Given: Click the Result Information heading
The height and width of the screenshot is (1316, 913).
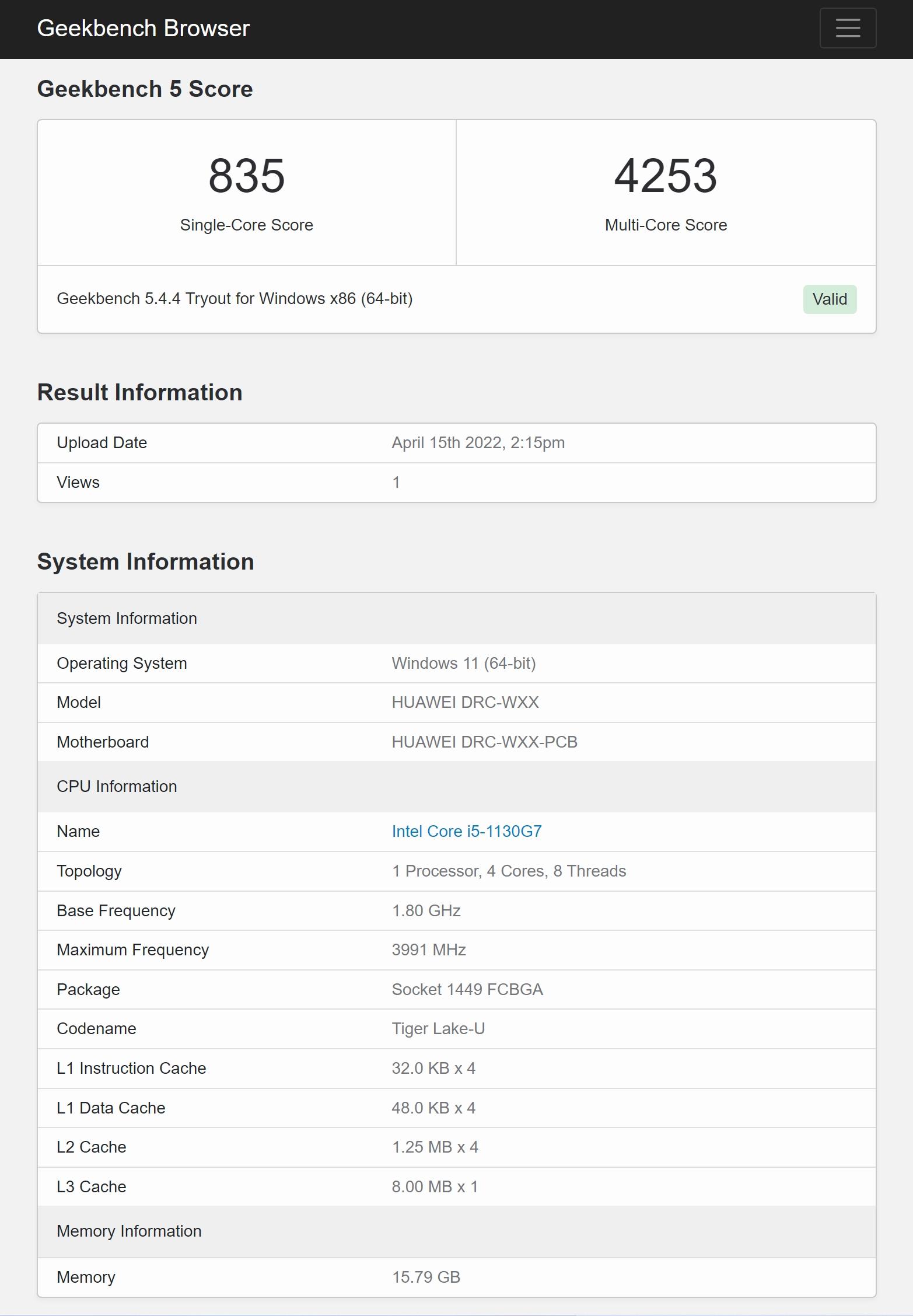Looking at the screenshot, I should pos(139,392).
